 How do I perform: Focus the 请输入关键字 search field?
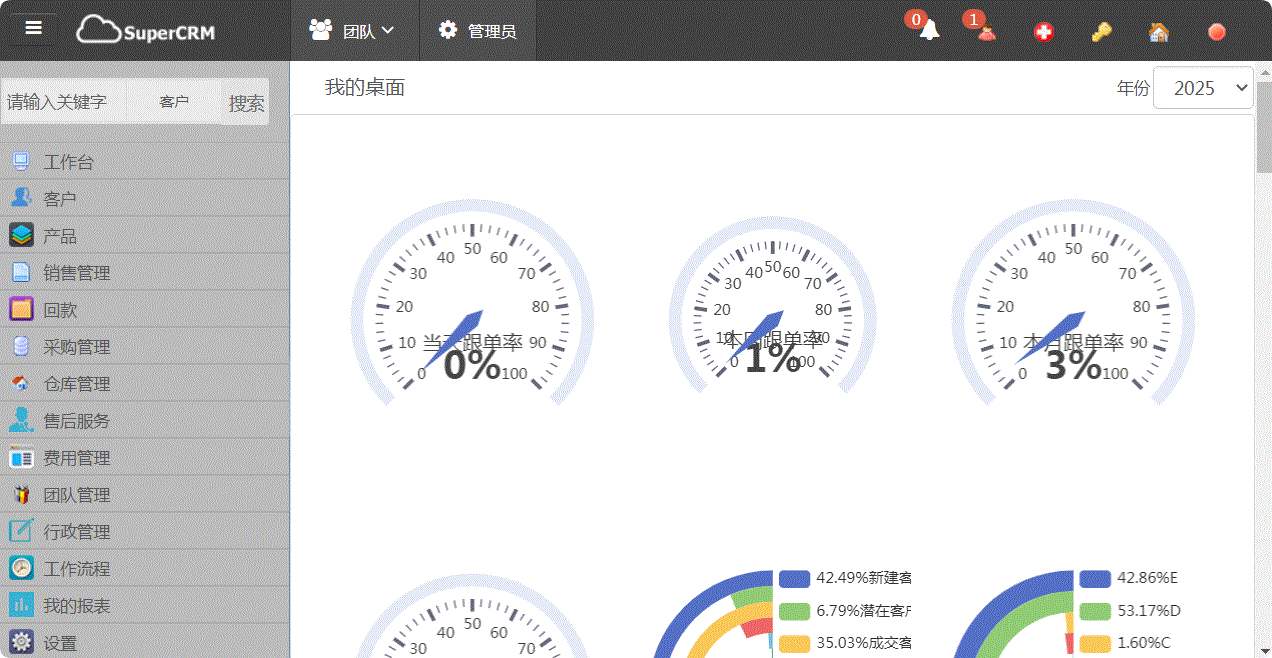pyautogui.click(x=65, y=102)
